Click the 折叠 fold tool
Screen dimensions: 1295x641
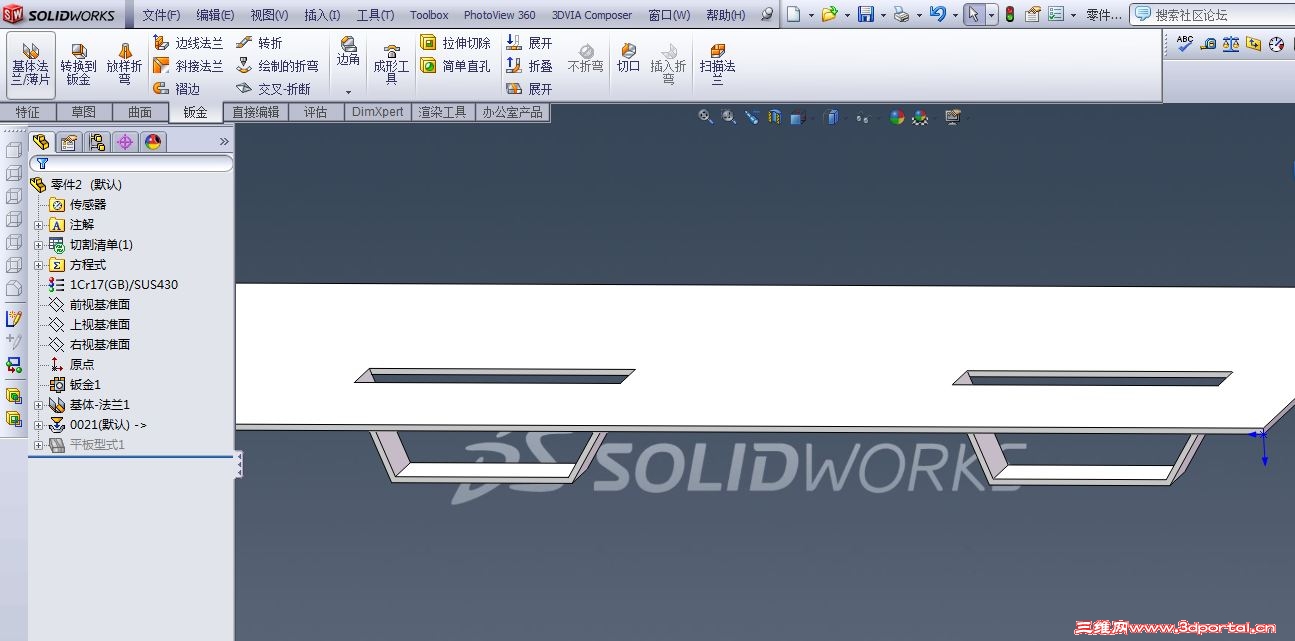click(x=529, y=66)
